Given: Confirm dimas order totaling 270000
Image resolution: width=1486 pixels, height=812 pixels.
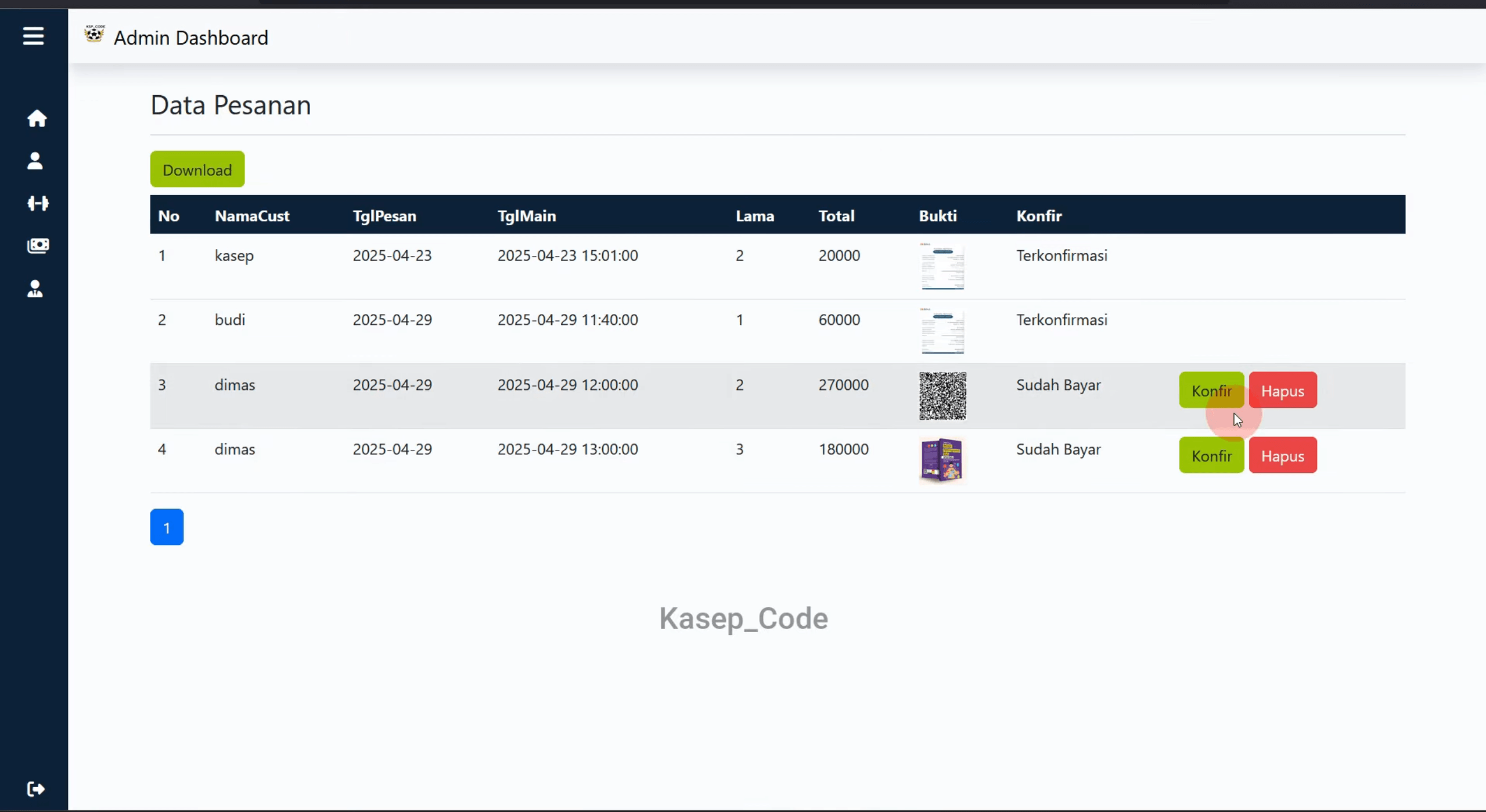Looking at the screenshot, I should [x=1211, y=390].
